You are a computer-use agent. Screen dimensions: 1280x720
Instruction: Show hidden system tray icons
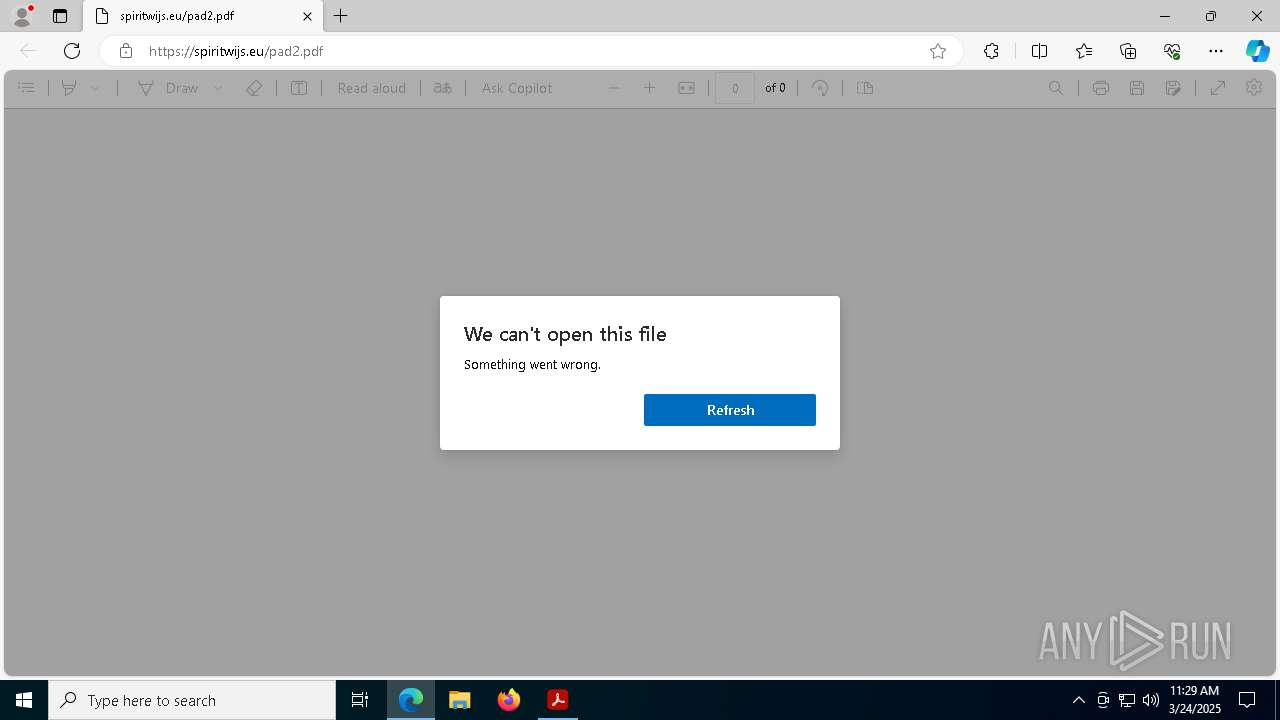tap(1078, 700)
